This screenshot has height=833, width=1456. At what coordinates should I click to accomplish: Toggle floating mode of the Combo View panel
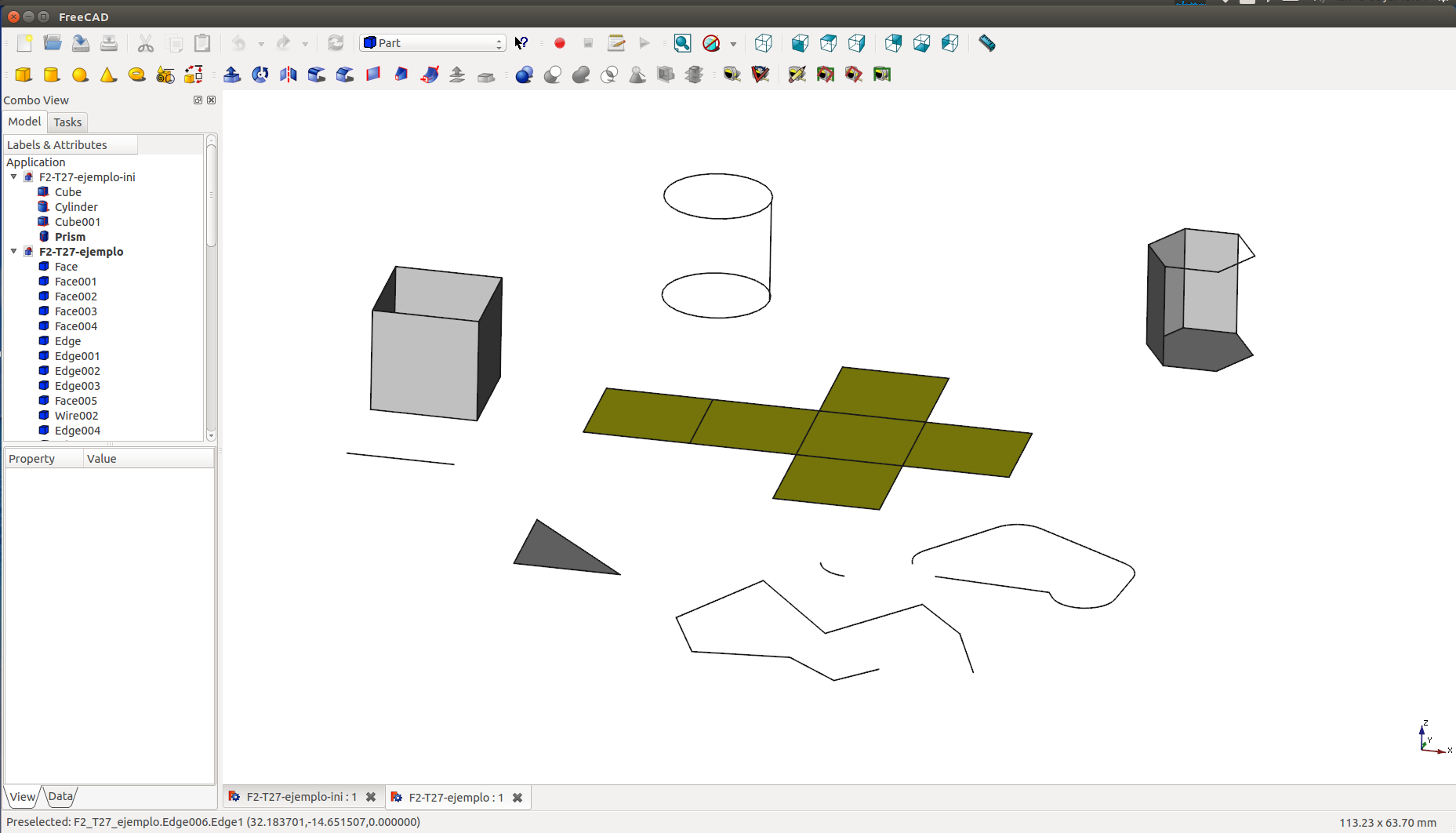(x=198, y=100)
